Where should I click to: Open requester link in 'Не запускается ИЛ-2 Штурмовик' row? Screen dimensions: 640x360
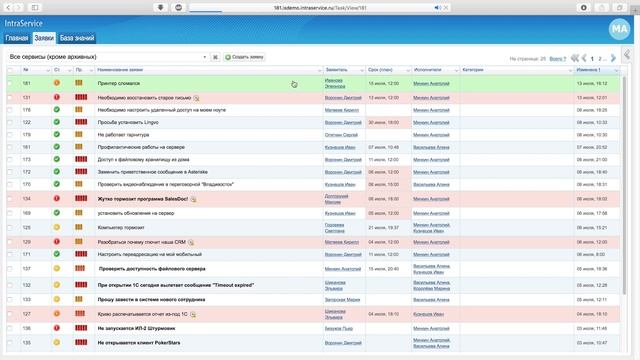click(x=339, y=329)
